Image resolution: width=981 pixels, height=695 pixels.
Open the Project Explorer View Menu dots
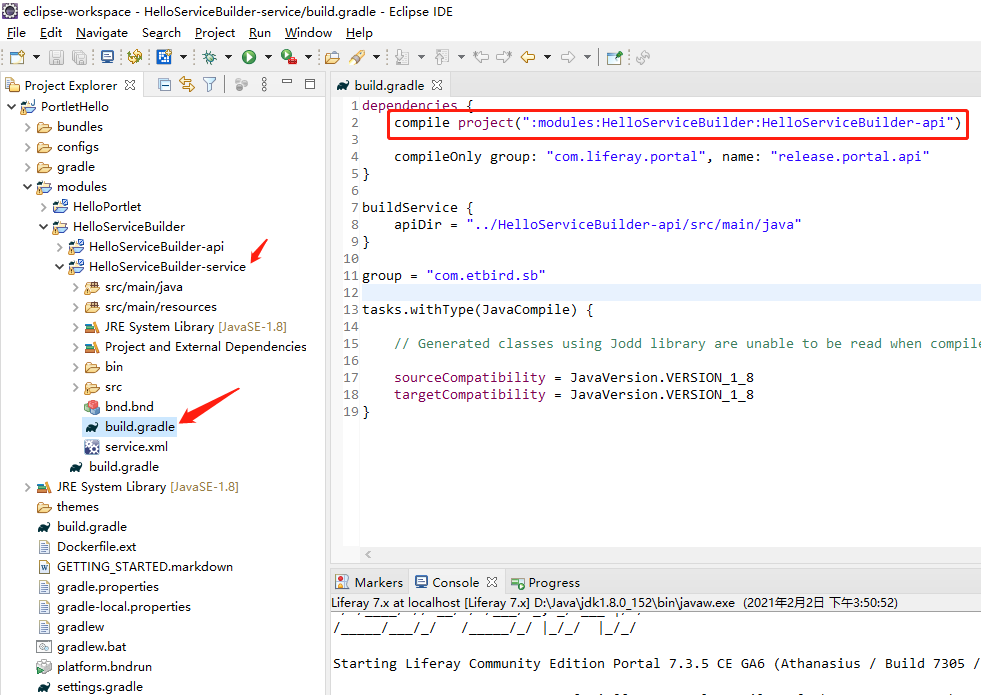[265, 84]
